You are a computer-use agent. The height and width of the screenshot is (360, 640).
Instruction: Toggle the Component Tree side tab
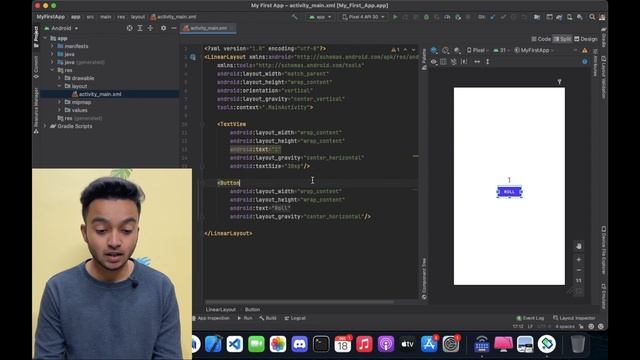(424, 279)
